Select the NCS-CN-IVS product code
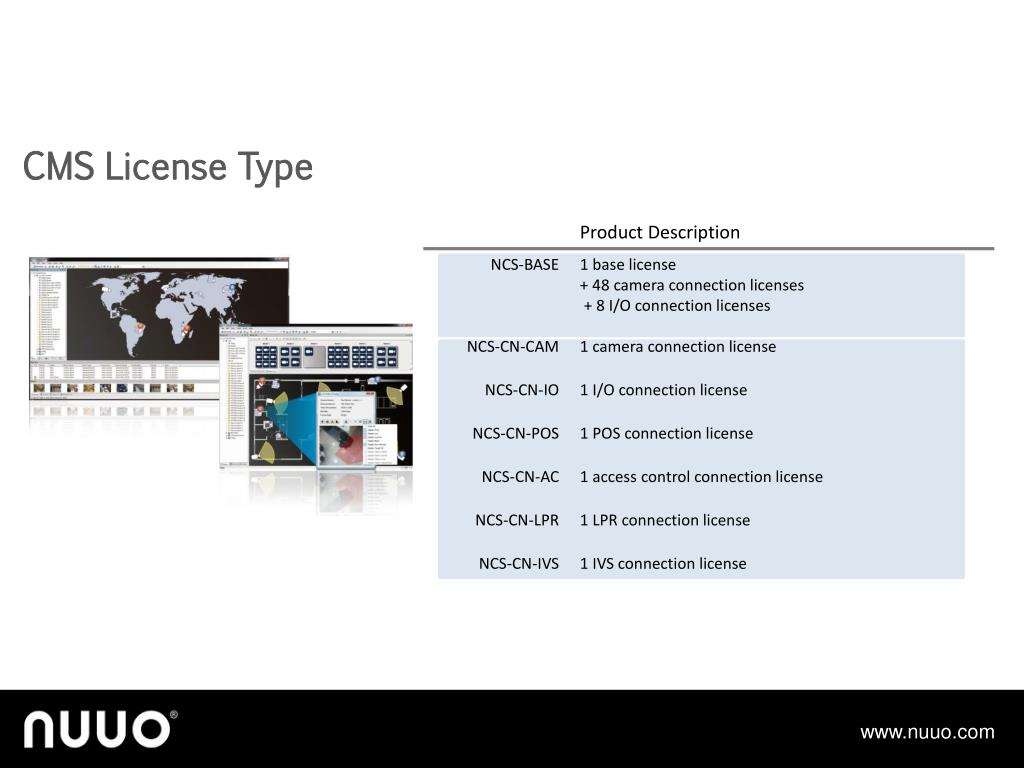 tap(519, 564)
